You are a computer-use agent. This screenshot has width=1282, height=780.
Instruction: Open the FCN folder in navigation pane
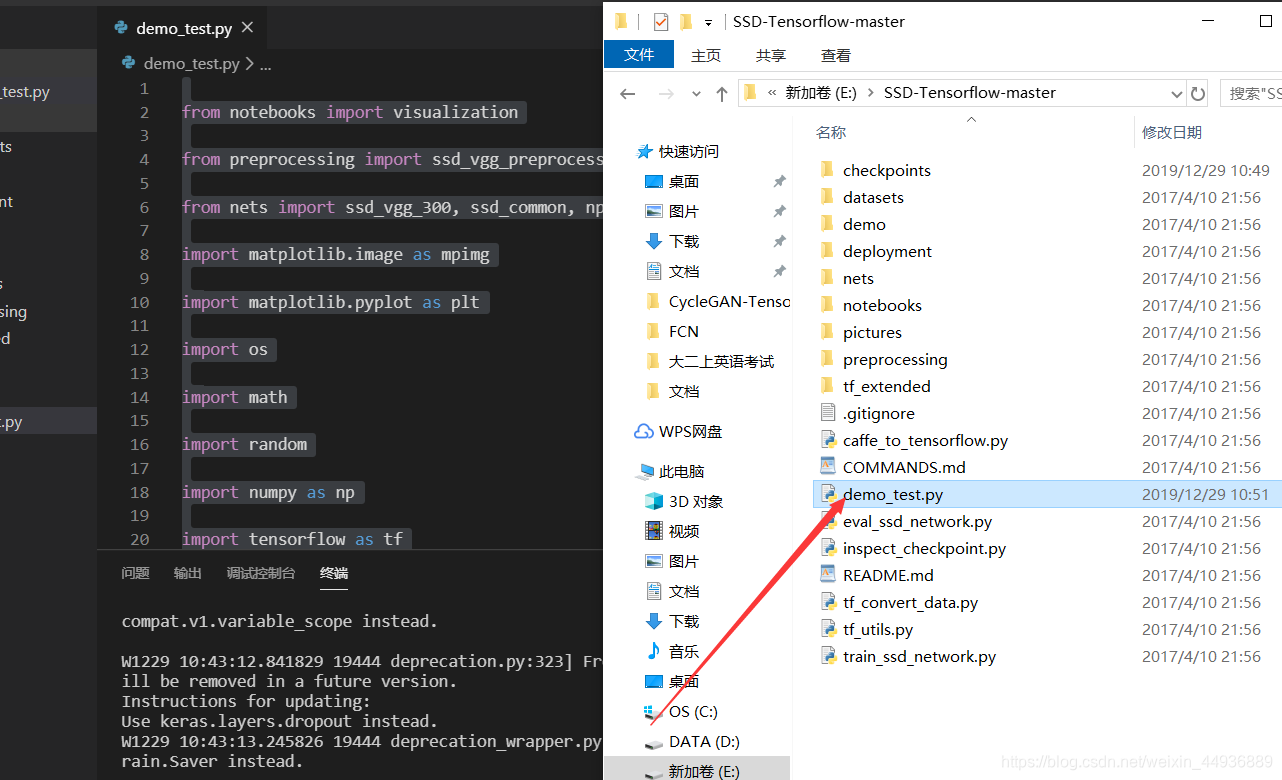(684, 331)
